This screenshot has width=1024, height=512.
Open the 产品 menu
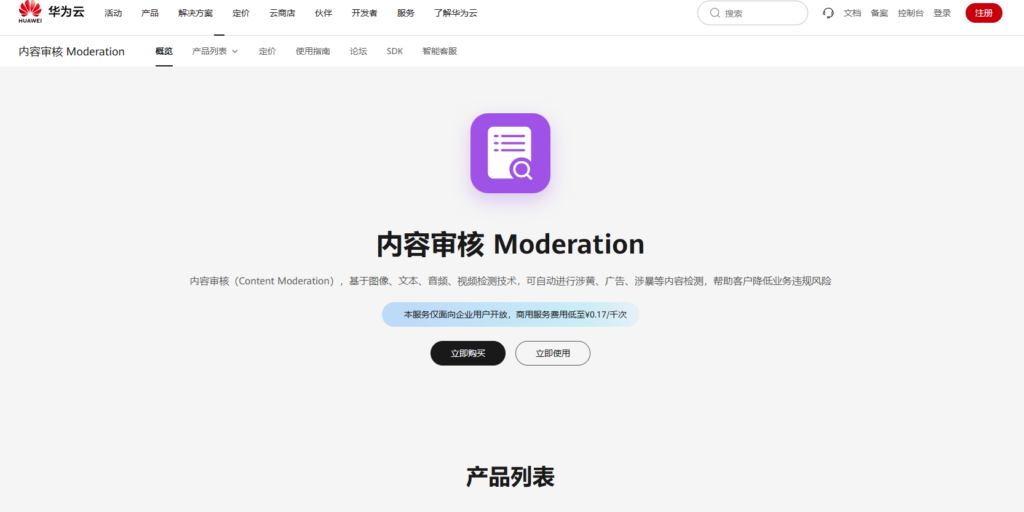point(150,13)
